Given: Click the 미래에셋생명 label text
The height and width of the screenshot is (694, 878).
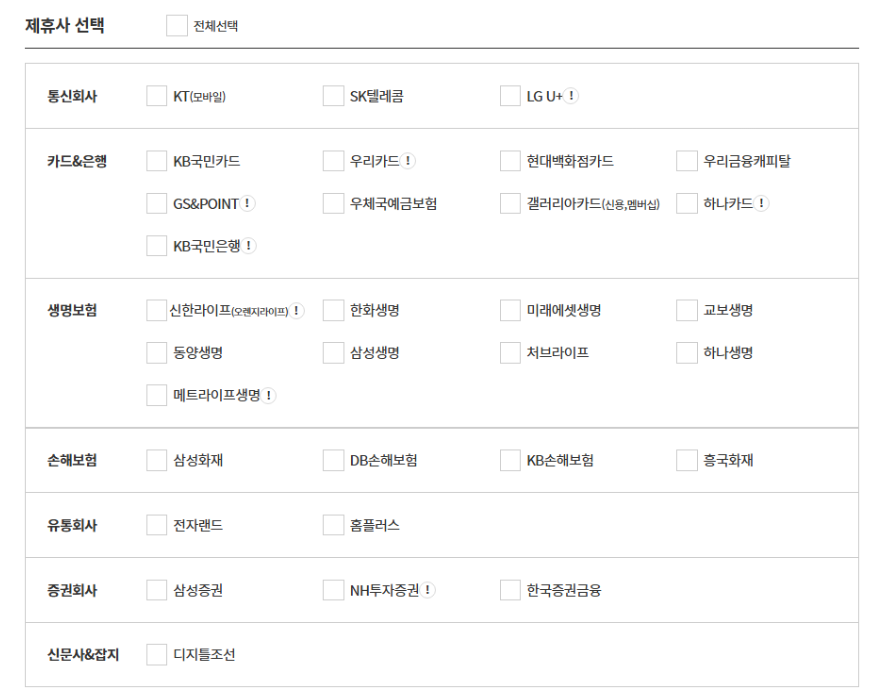Looking at the screenshot, I should (563, 311).
